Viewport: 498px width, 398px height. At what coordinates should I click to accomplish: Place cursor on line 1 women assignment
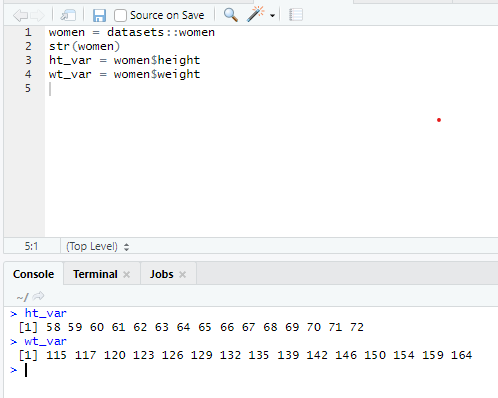click(132, 32)
